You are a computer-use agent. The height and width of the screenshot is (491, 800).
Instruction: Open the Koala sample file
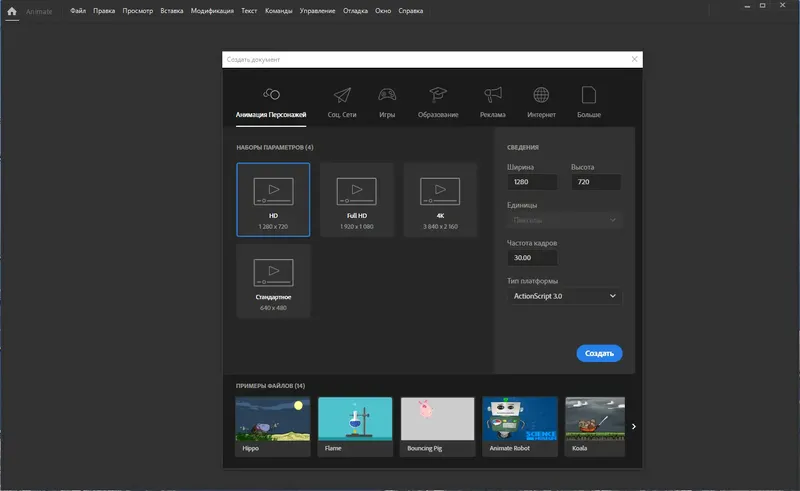595,427
